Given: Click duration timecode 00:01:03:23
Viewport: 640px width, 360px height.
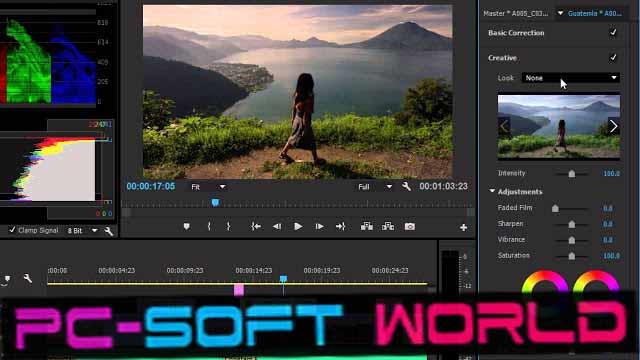Looking at the screenshot, I should pyautogui.click(x=443, y=187).
